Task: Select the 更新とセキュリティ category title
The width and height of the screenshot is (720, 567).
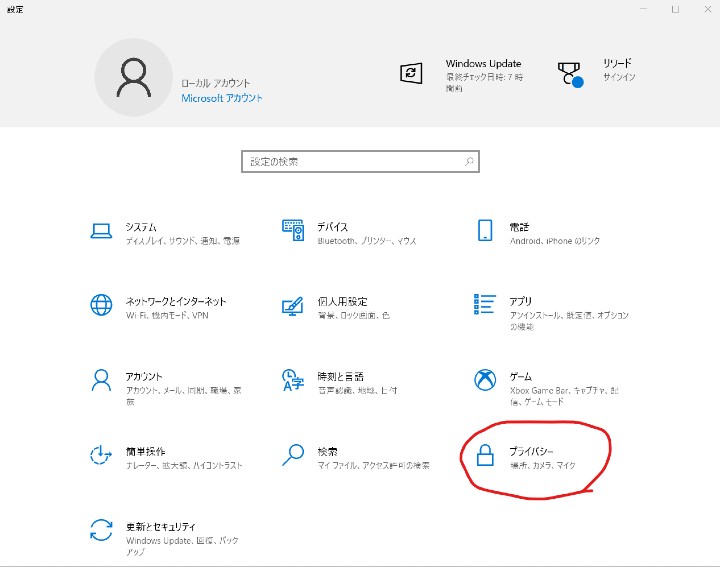Action: pyautogui.click(x=161, y=527)
